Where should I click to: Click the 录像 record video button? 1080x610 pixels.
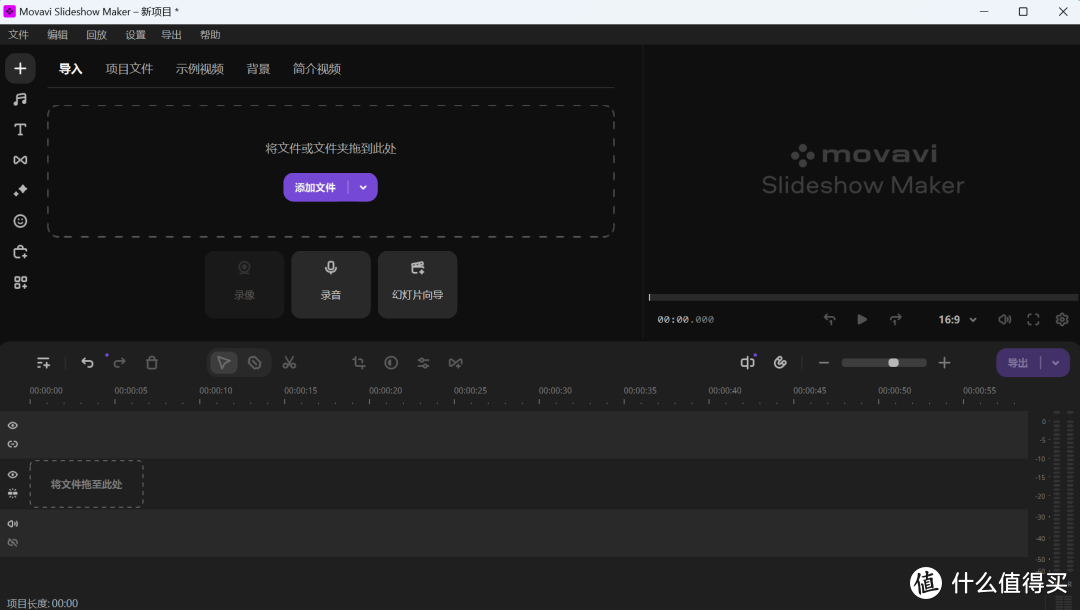coord(245,284)
